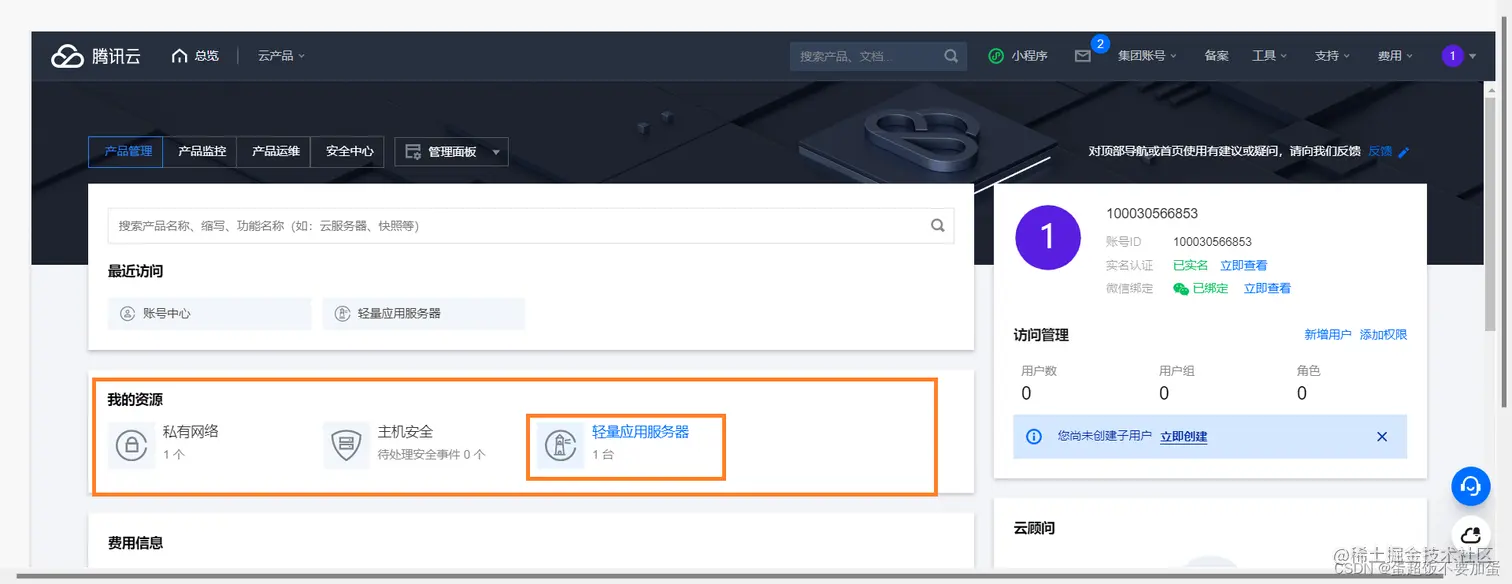Expand the 支持 dropdown menu
Screen dimensions: 1512x584
click(1332, 56)
